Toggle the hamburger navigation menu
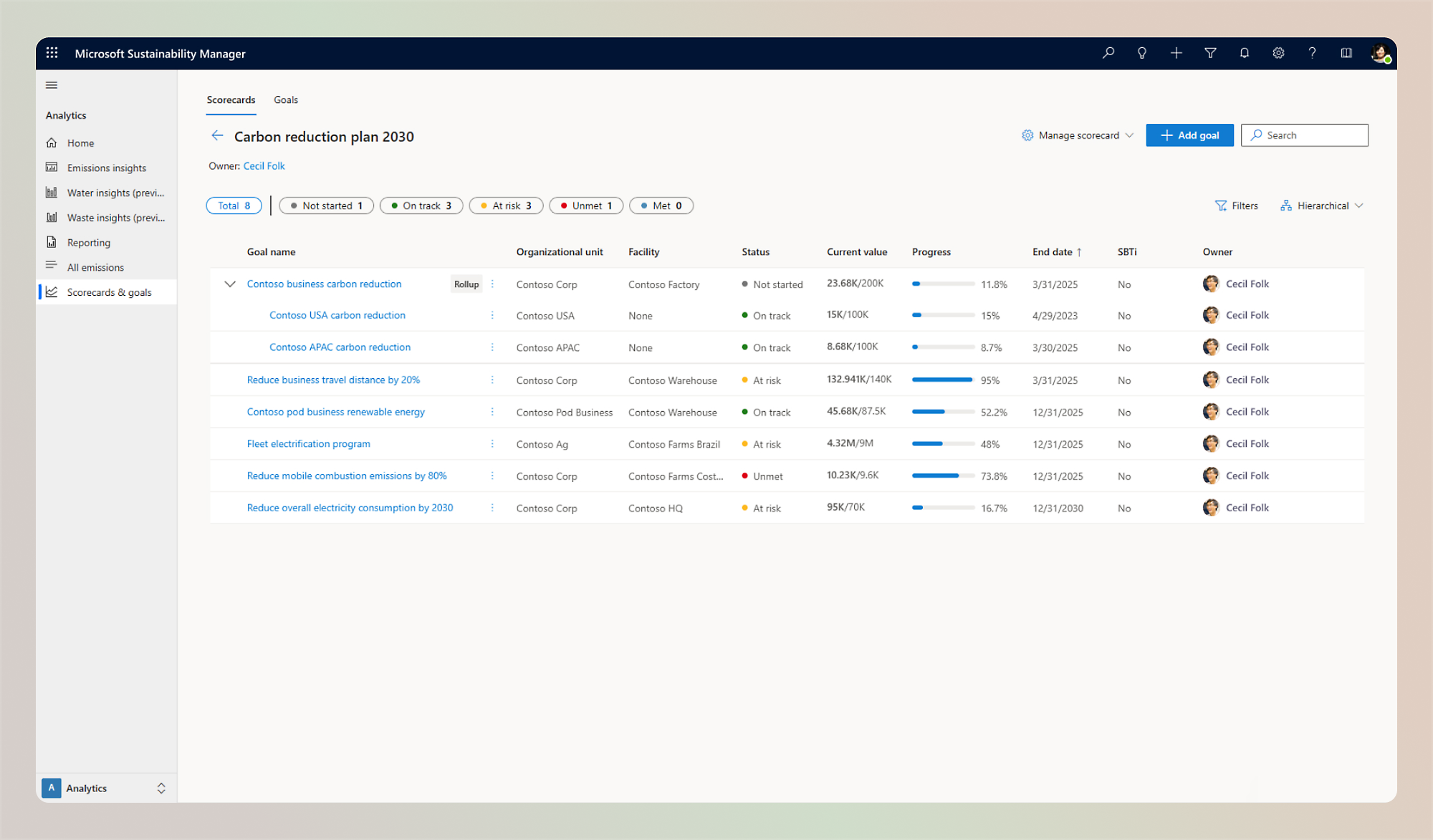 52,85
